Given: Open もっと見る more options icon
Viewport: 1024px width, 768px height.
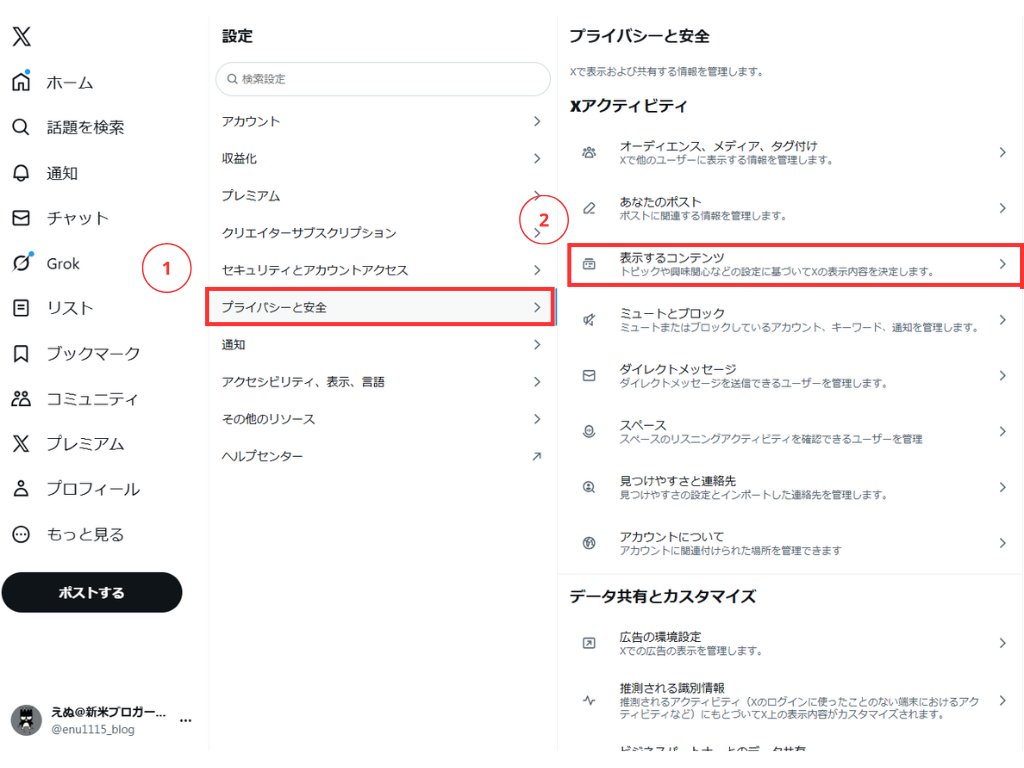Looking at the screenshot, I should [21, 534].
